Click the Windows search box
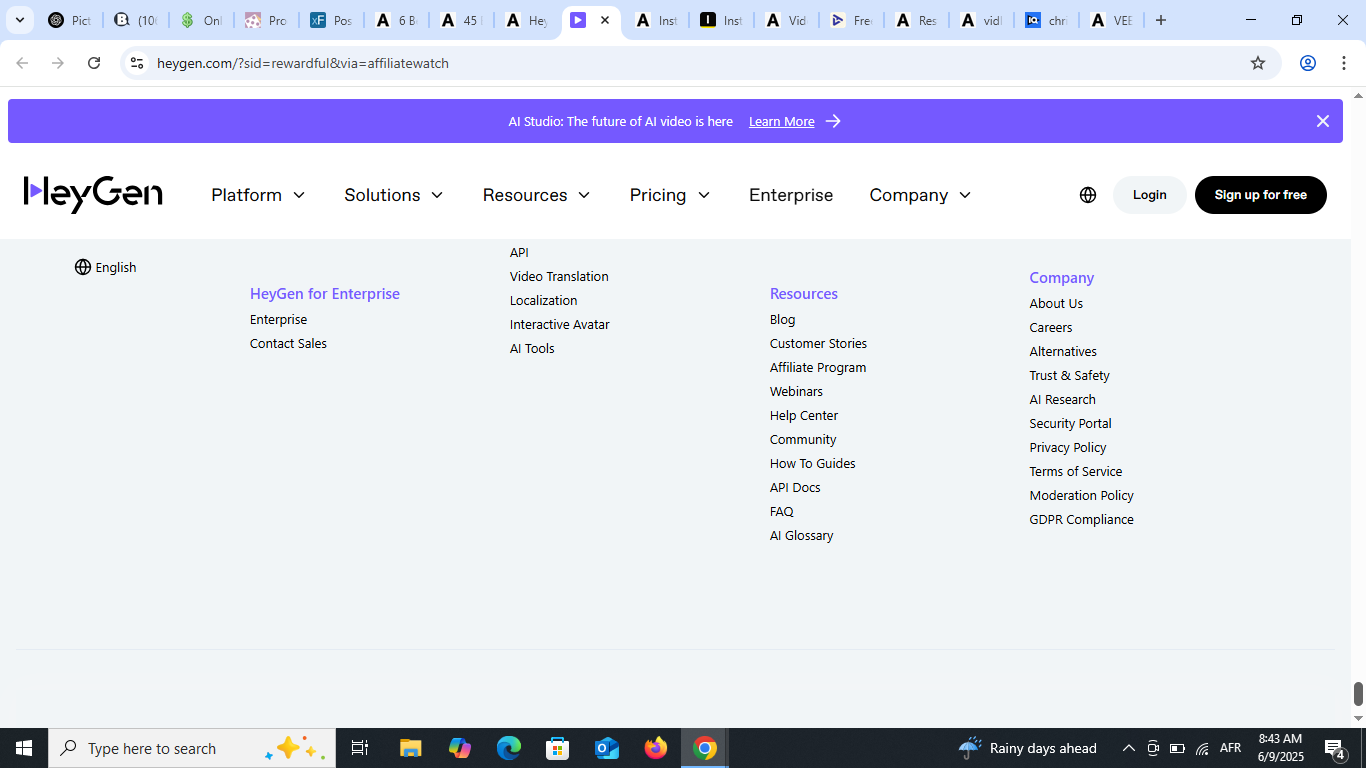This screenshot has width=1366, height=768. click(192, 748)
